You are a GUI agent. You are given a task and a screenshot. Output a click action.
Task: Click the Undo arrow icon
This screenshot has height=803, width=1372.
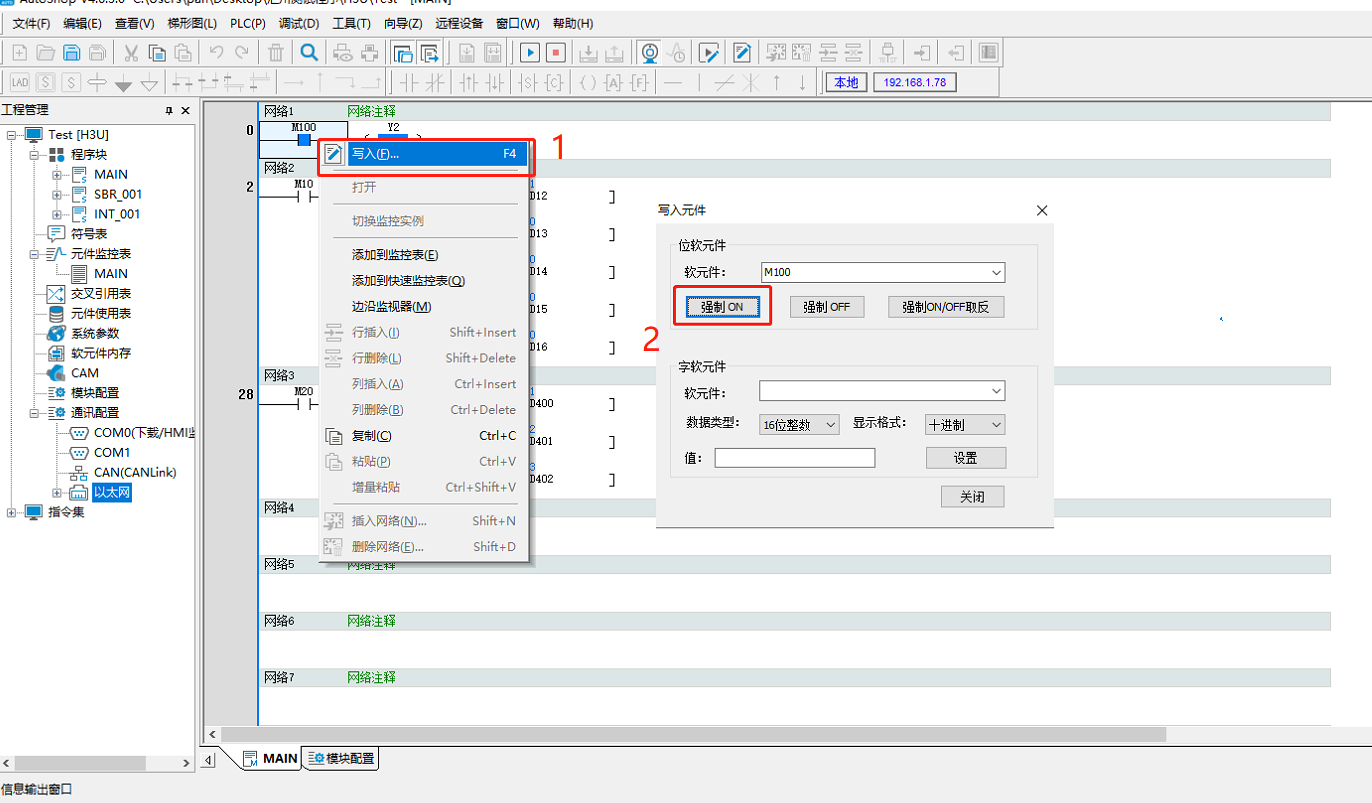[216, 52]
